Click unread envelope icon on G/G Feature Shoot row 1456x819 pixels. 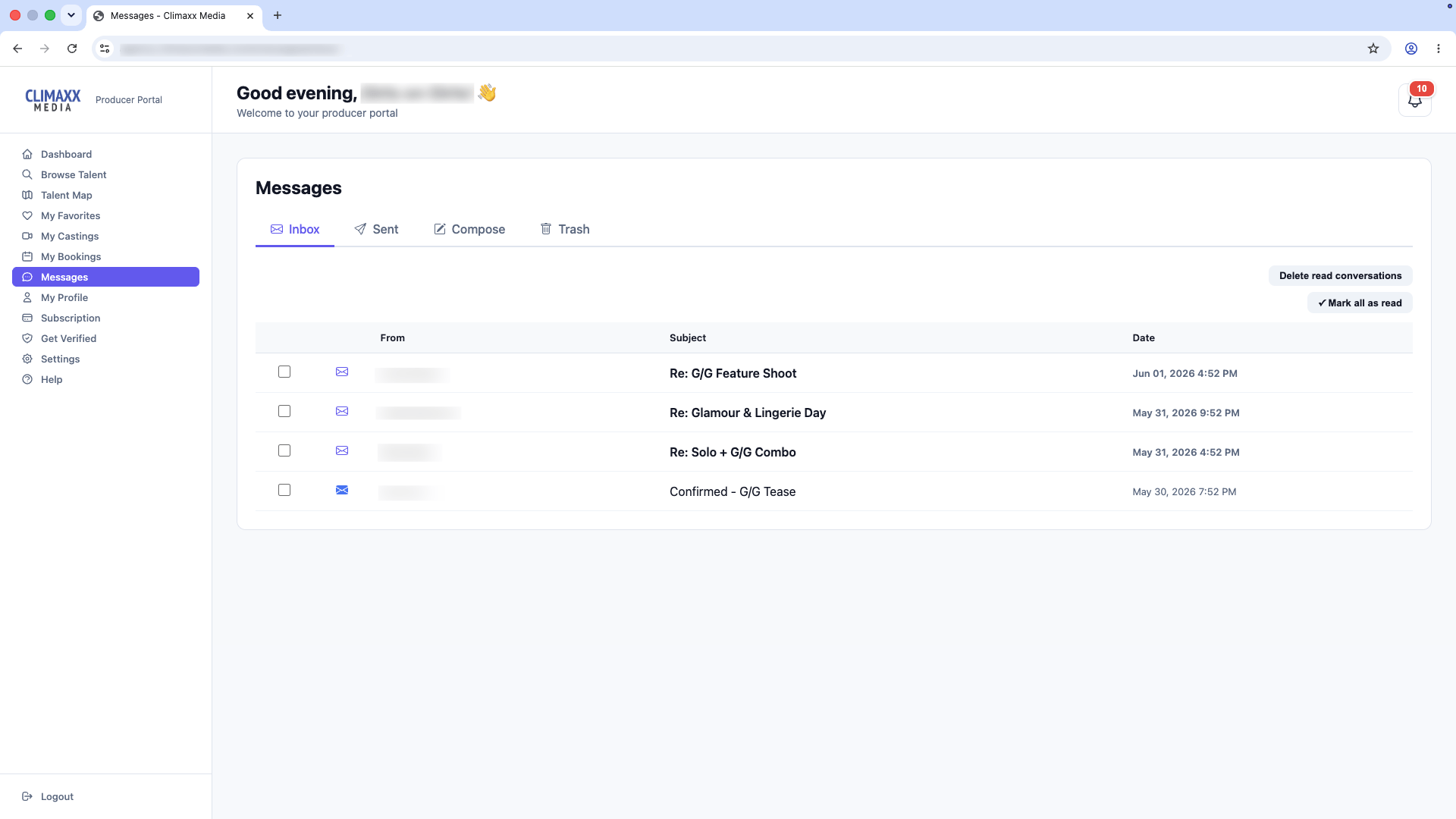pos(342,372)
